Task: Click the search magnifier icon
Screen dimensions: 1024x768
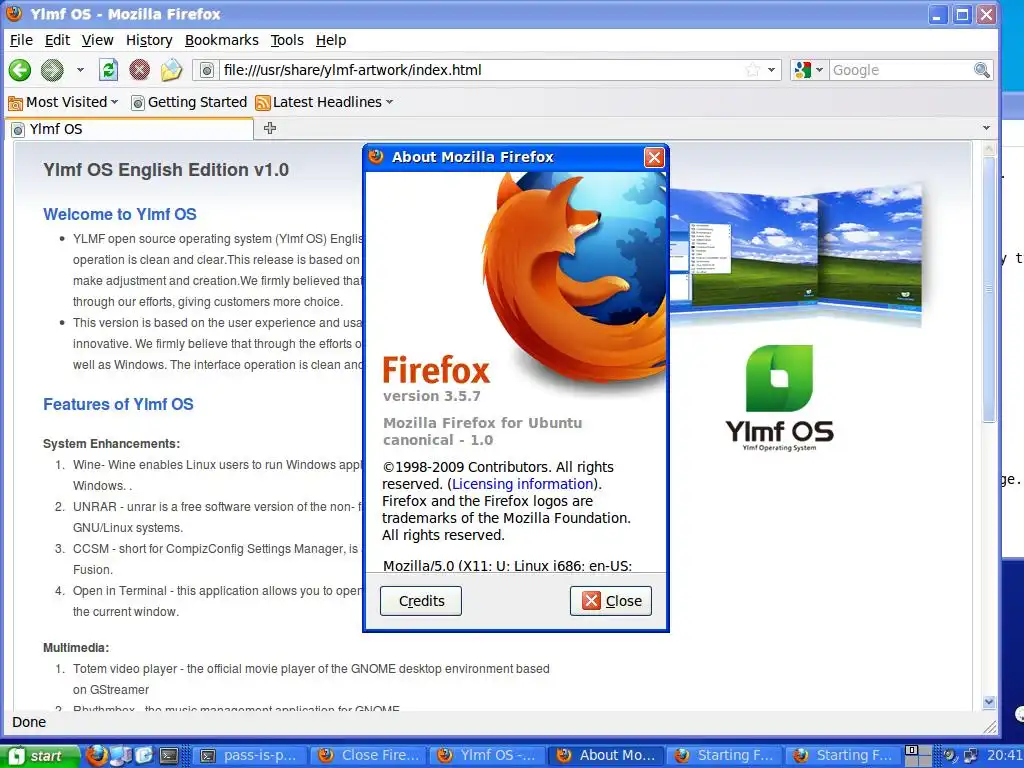Action: [981, 70]
